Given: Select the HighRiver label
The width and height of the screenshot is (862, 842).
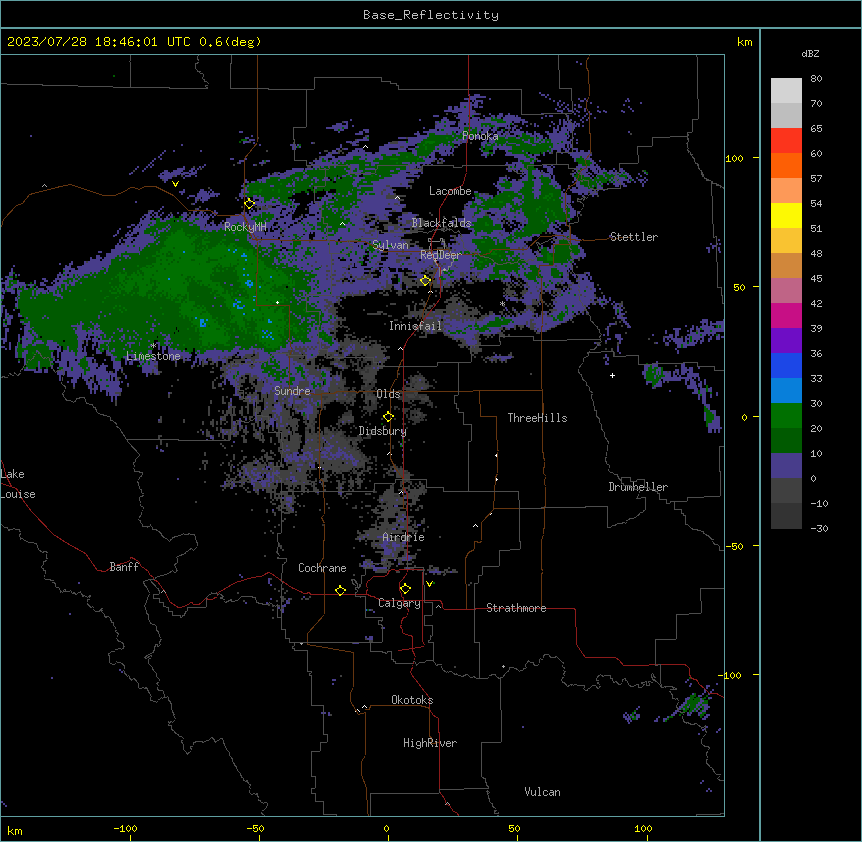Looking at the screenshot, I should tap(430, 743).
